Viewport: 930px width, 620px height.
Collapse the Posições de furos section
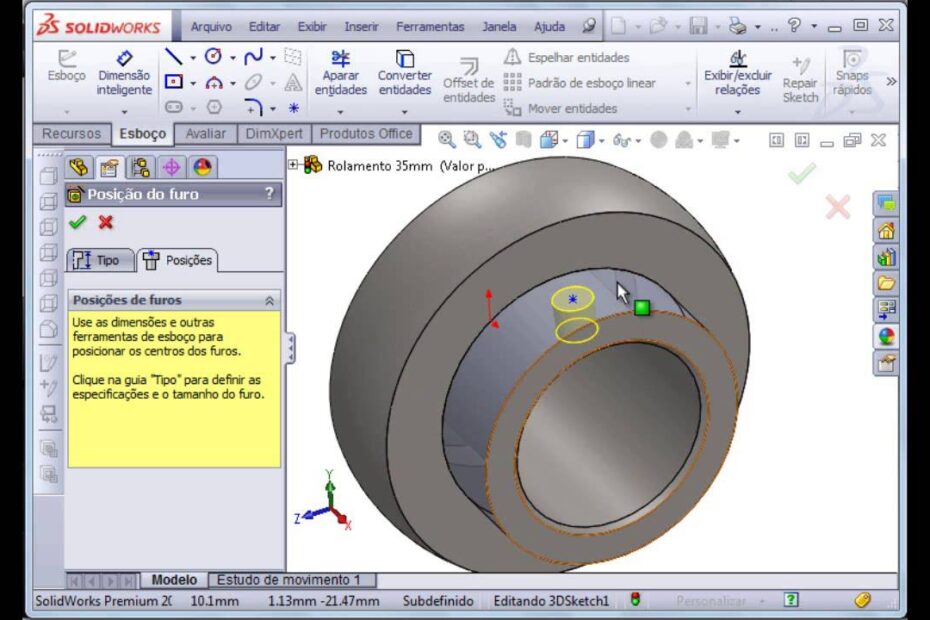tap(269, 300)
